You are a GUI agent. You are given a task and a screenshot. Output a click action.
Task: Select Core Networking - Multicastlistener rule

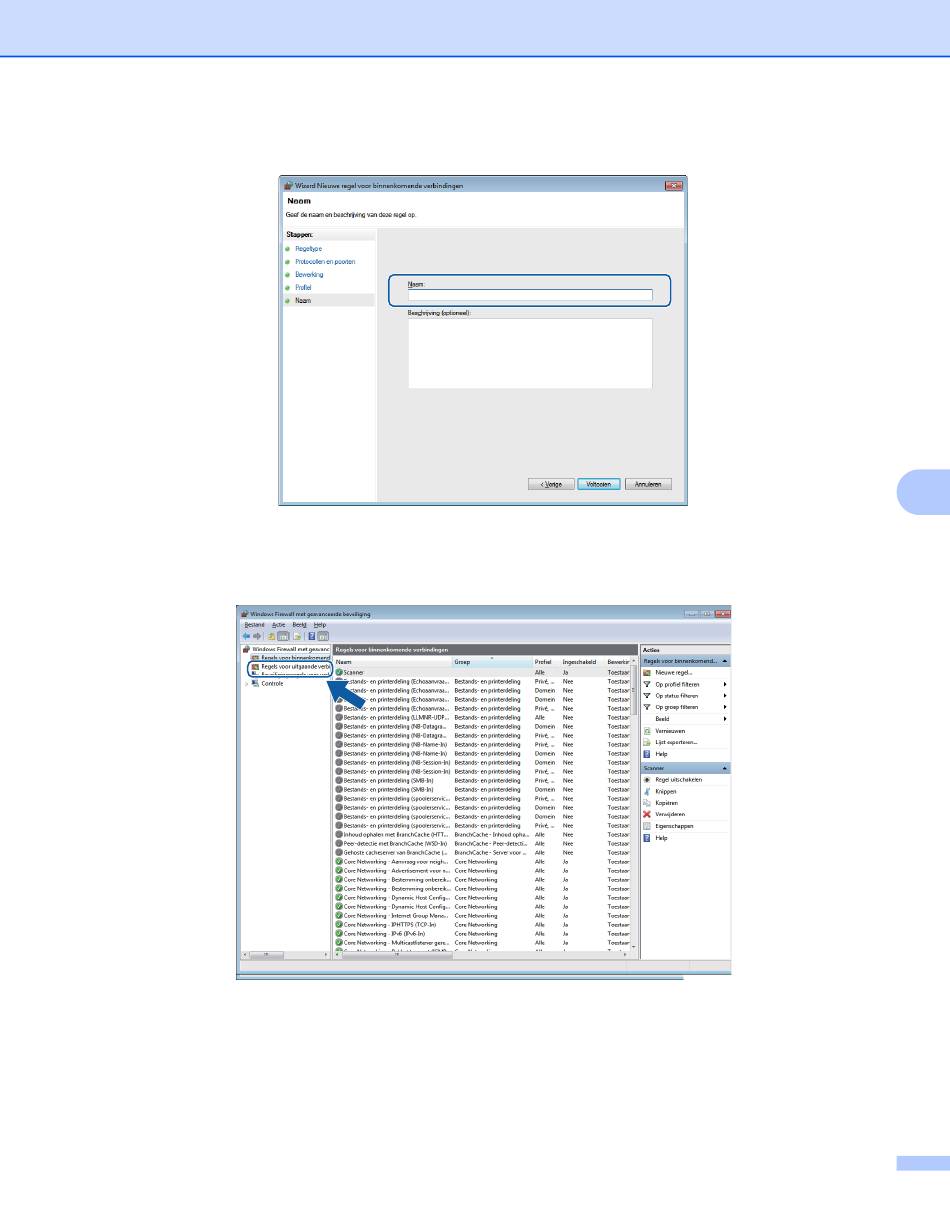(482, 942)
